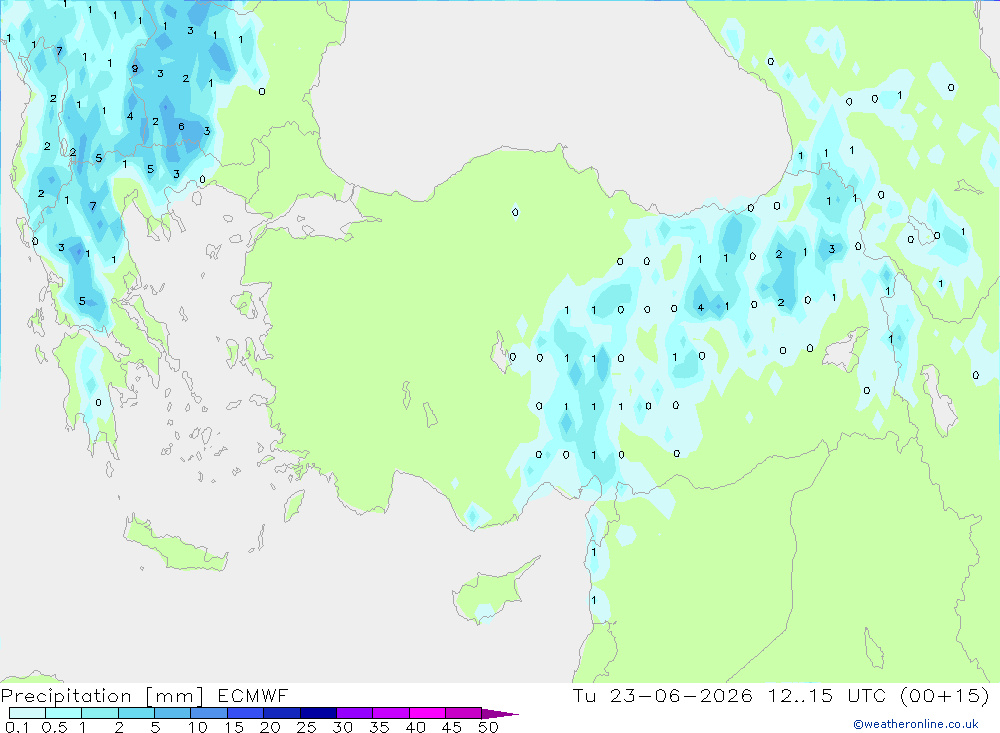Click the '0.1' legend scale label

coord(17,727)
